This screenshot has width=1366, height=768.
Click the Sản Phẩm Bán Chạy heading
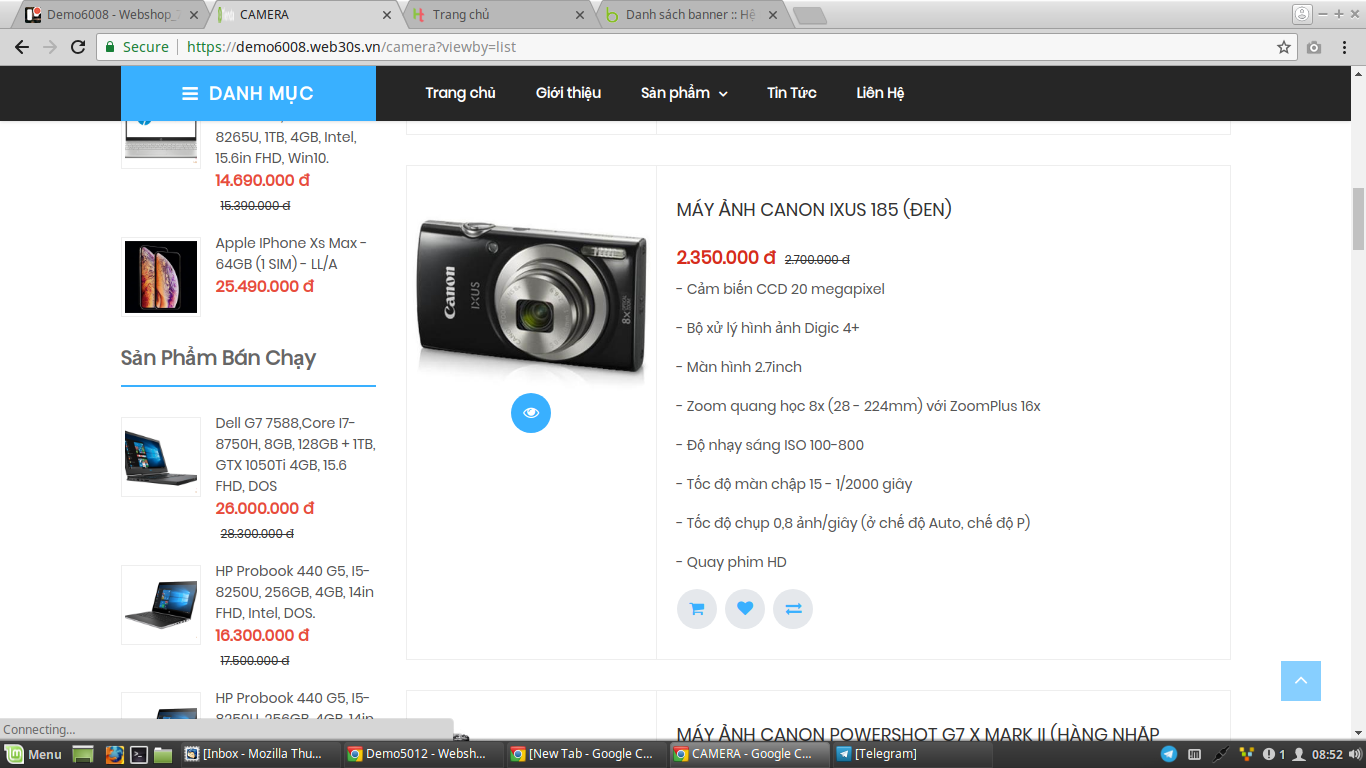(218, 358)
